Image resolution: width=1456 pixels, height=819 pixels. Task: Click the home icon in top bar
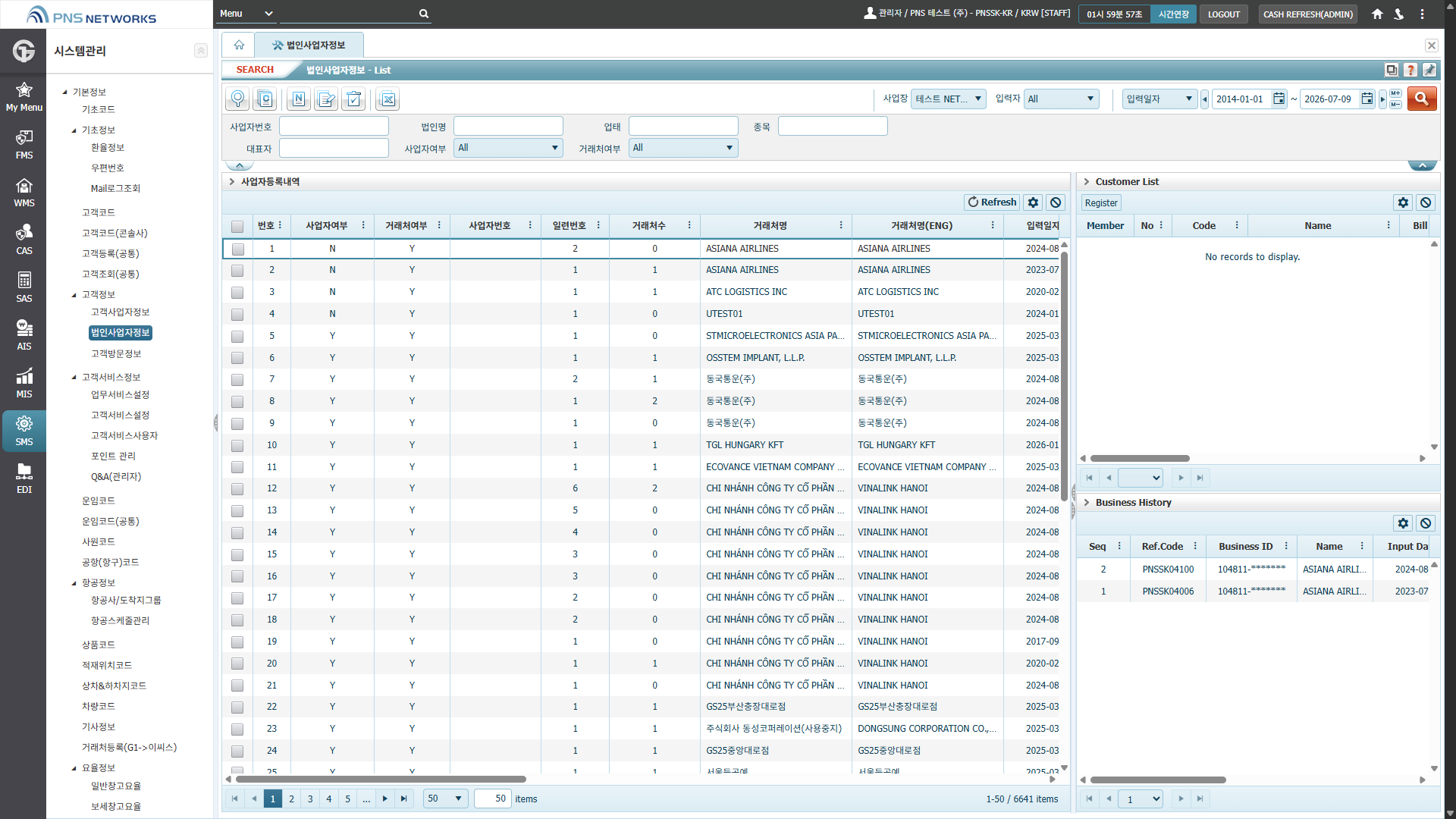click(x=1377, y=14)
